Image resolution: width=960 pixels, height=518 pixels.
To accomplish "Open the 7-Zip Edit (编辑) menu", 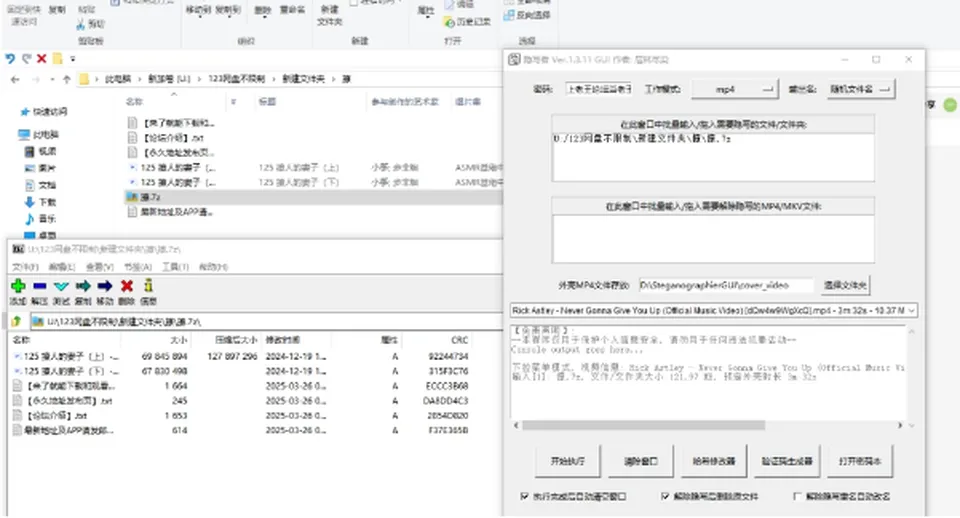I will tap(62, 267).
